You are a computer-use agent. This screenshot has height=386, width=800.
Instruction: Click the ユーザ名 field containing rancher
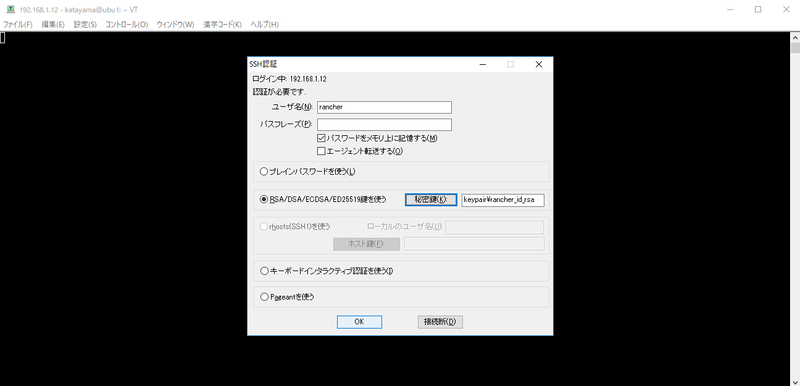pyautogui.click(x=384, y=107)
